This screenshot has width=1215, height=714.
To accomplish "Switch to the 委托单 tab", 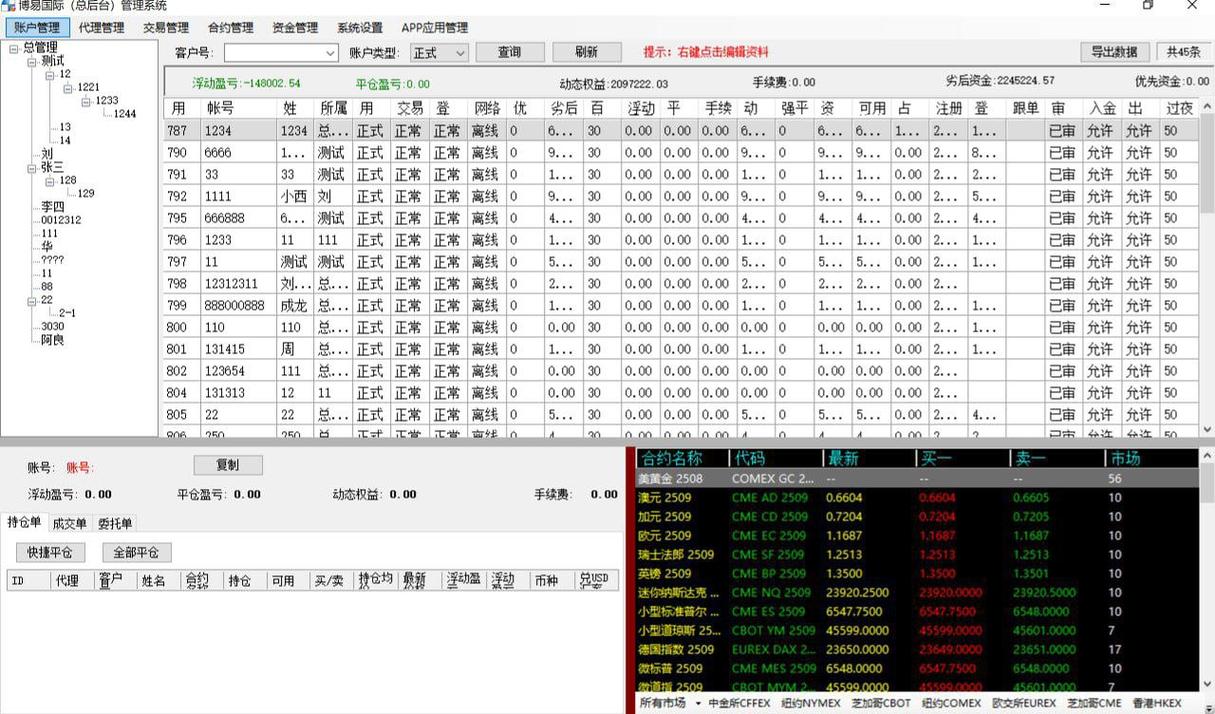I will click(x=115, y=523).
